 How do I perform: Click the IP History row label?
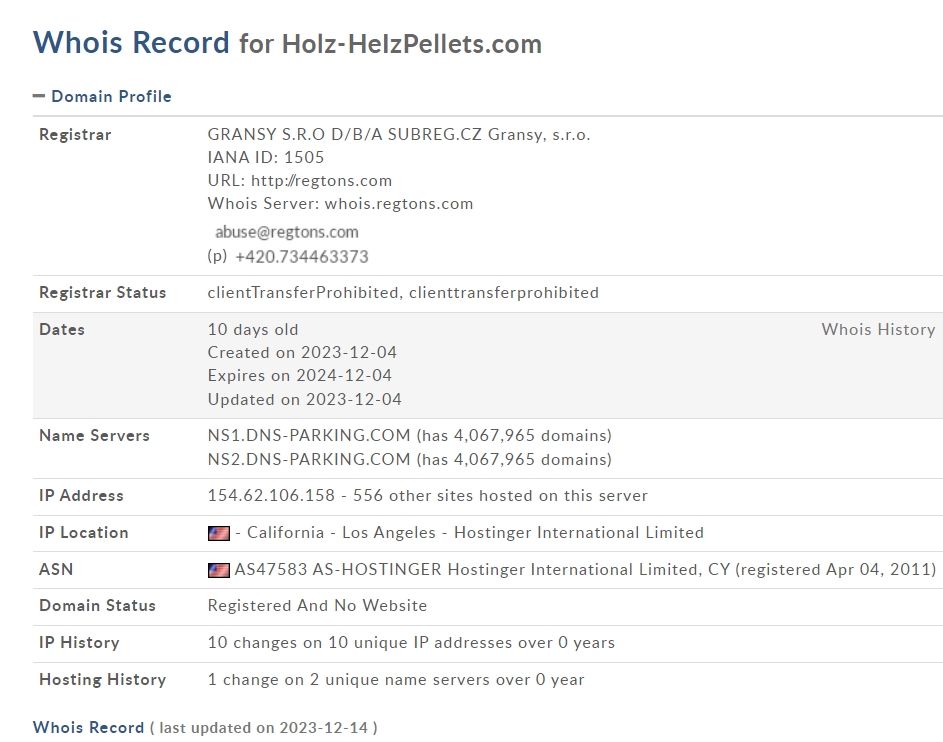79,643
